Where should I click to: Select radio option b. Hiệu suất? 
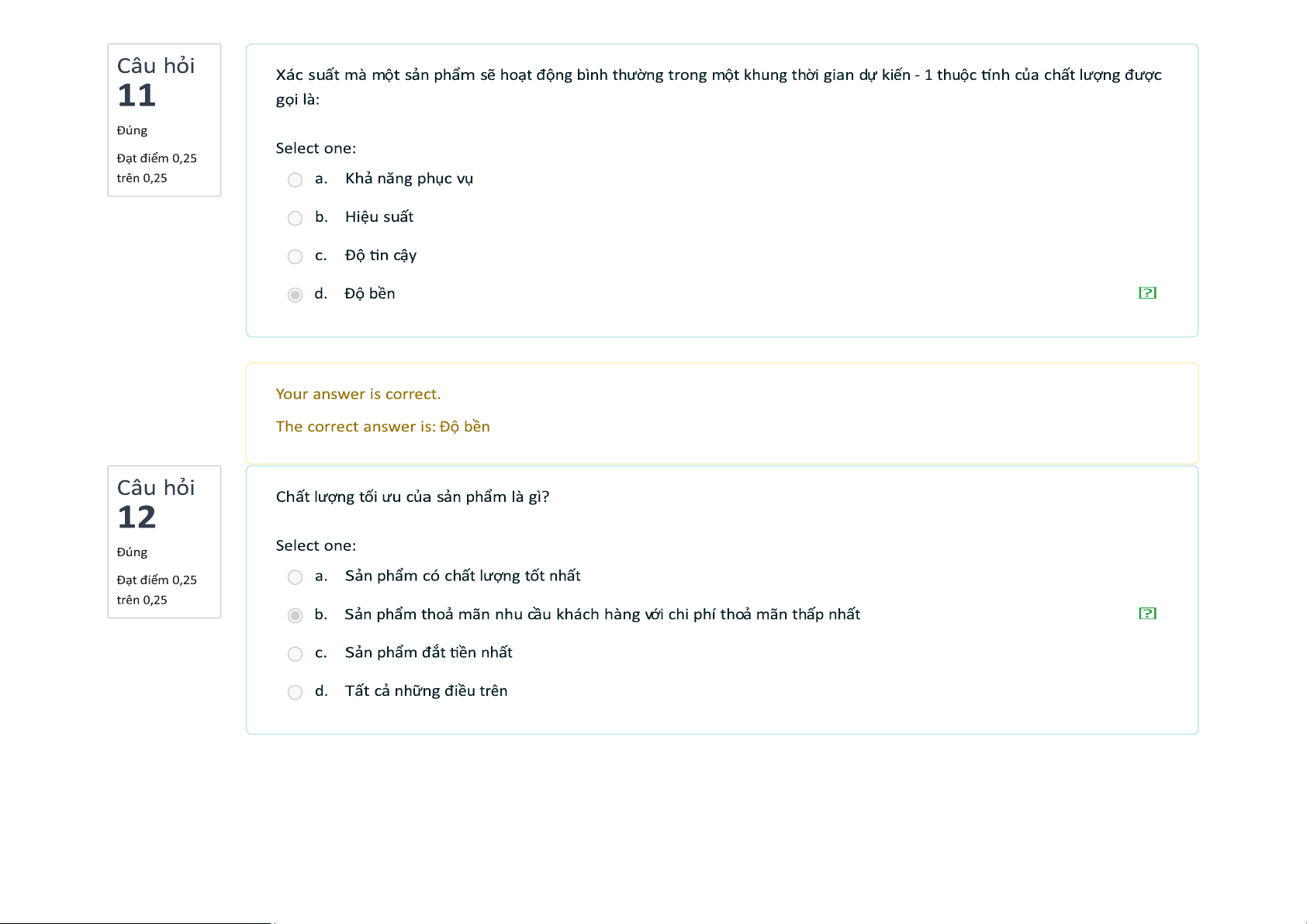click(295, 218)
